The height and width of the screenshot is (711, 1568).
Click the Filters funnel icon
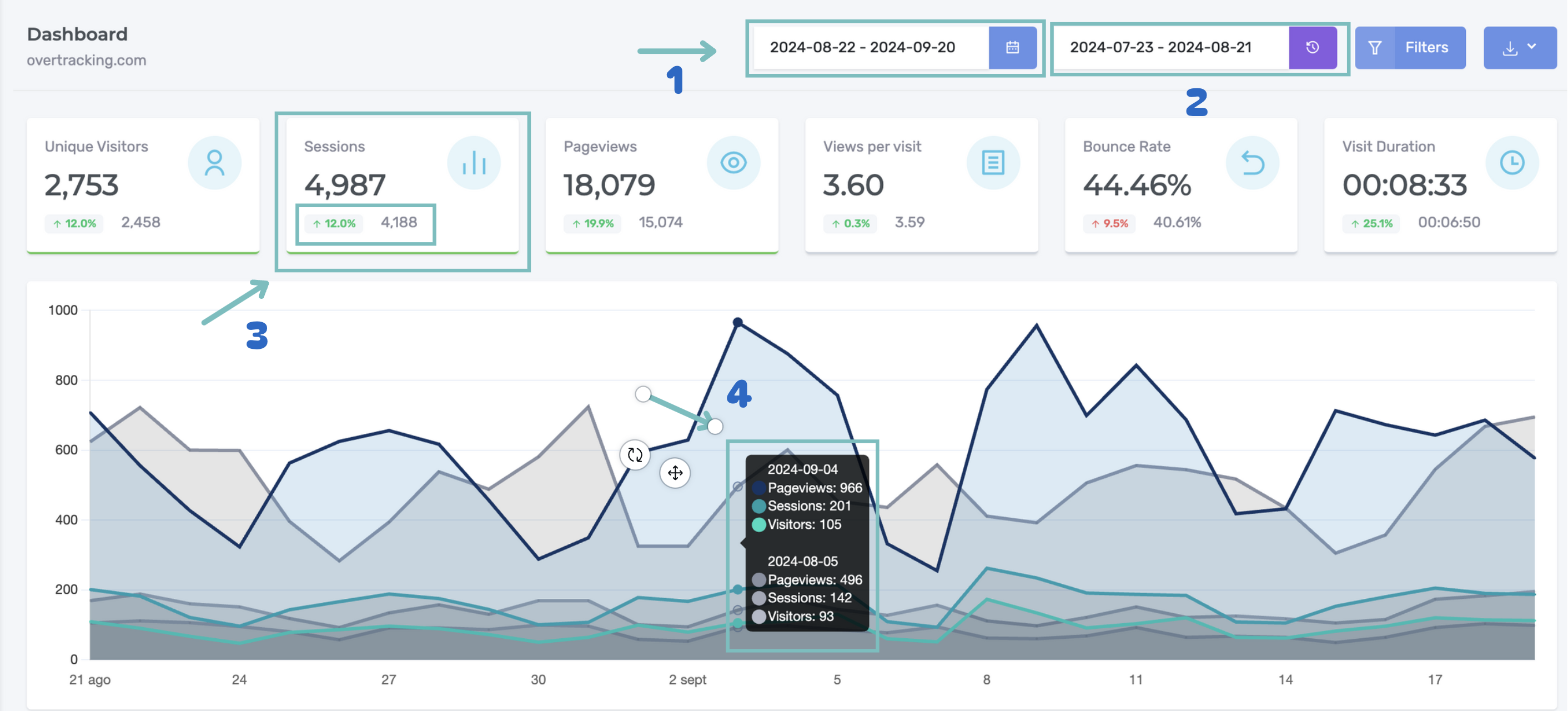[x=1374, y=47]
